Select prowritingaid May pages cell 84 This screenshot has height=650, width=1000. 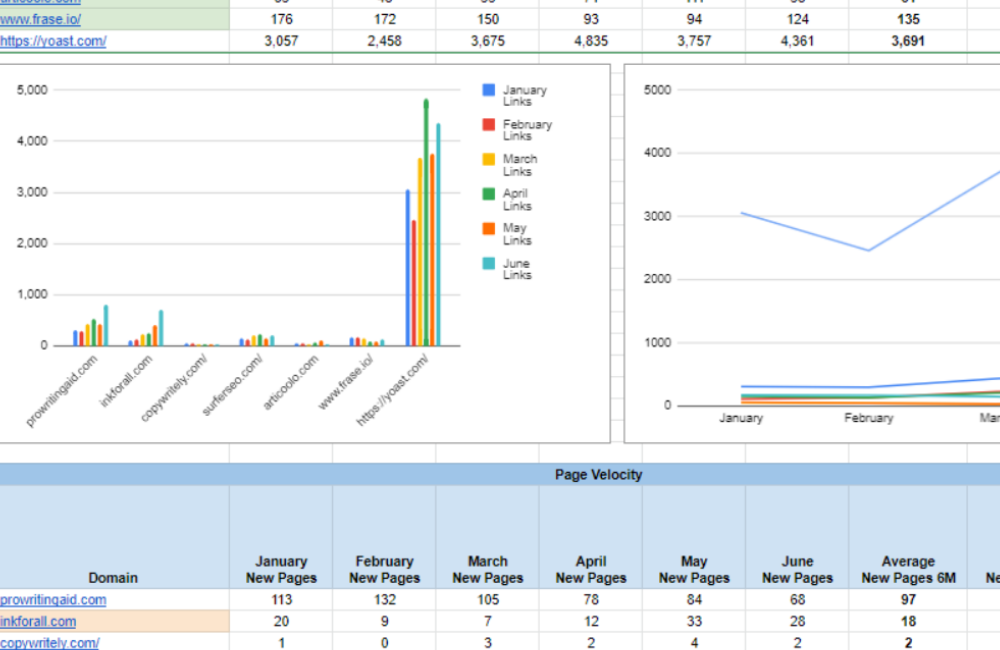click(695, 600)
